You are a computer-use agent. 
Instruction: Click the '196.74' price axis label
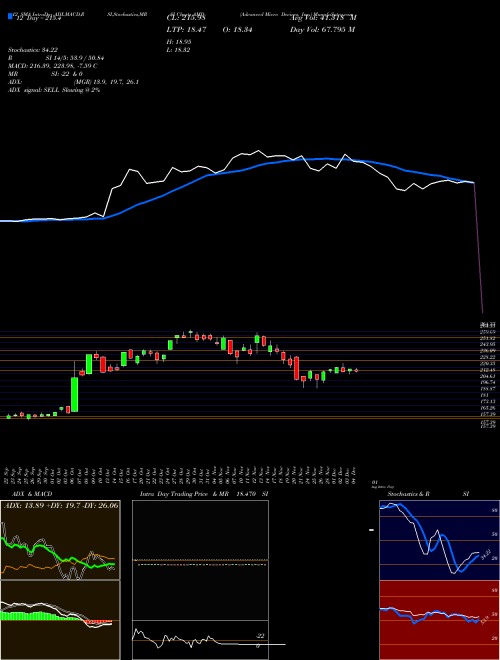488,383
